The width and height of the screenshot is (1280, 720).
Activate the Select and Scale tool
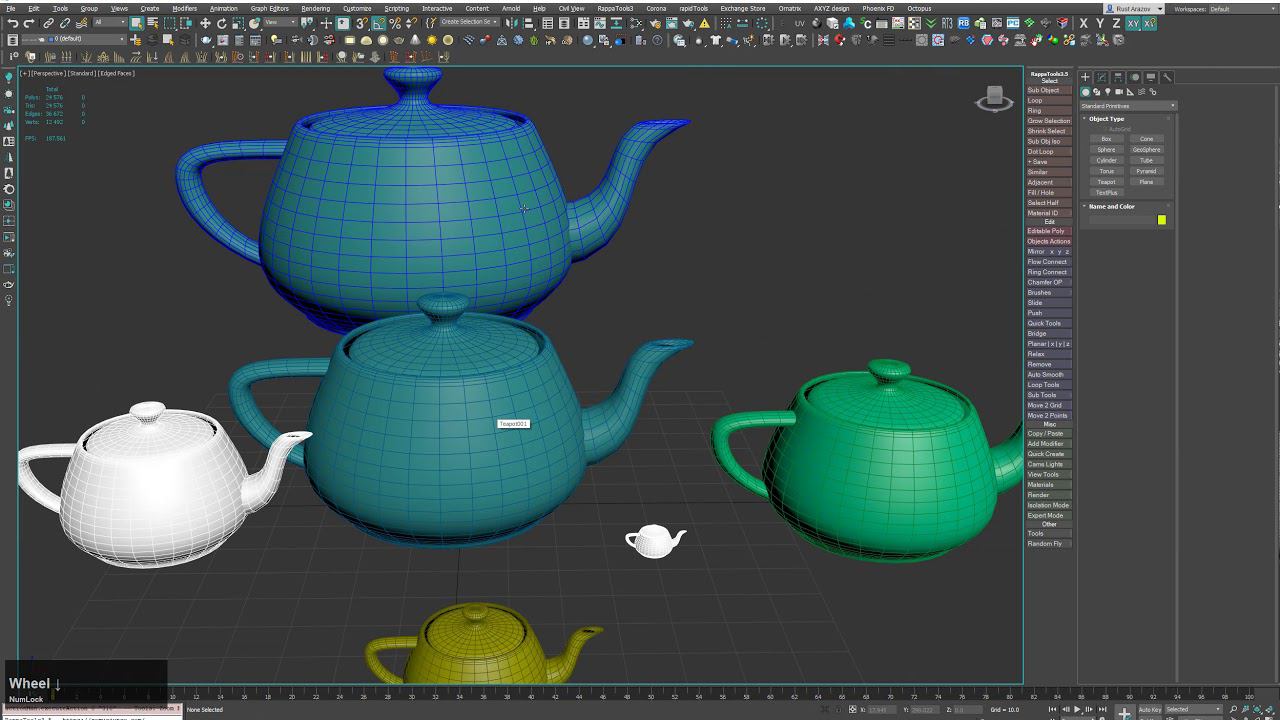238,23
